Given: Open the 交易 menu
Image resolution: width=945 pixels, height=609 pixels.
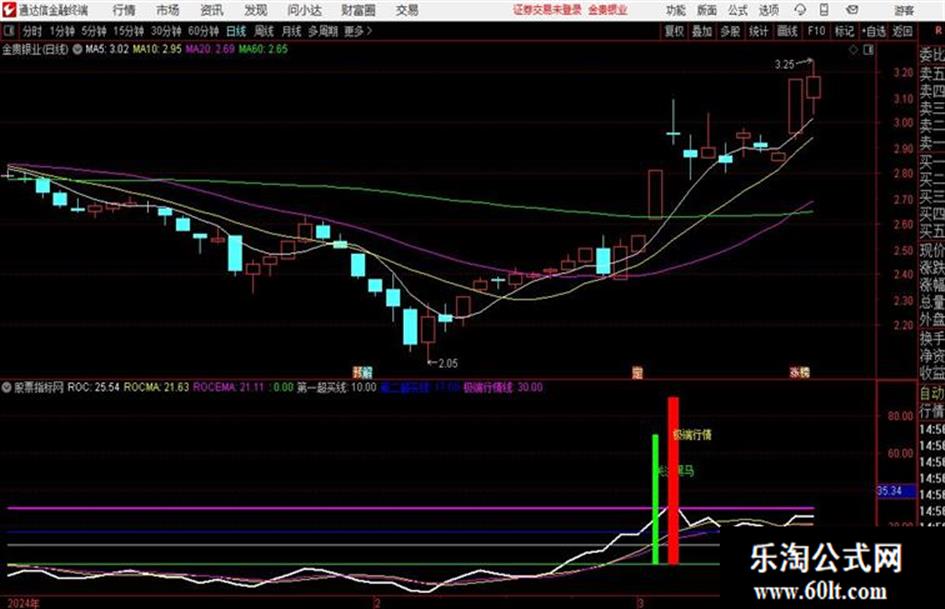Looking at the screenshot, I should pos(407,10).
